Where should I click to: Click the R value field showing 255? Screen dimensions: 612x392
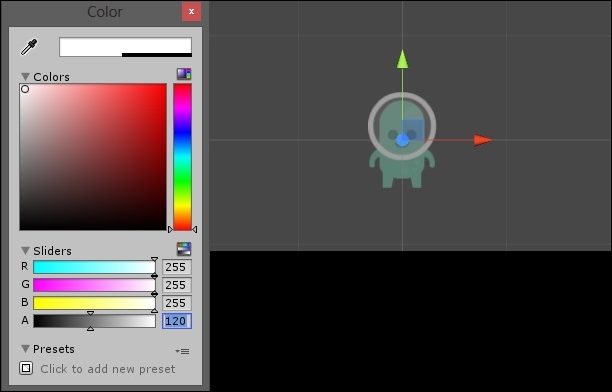click(177, 267)
